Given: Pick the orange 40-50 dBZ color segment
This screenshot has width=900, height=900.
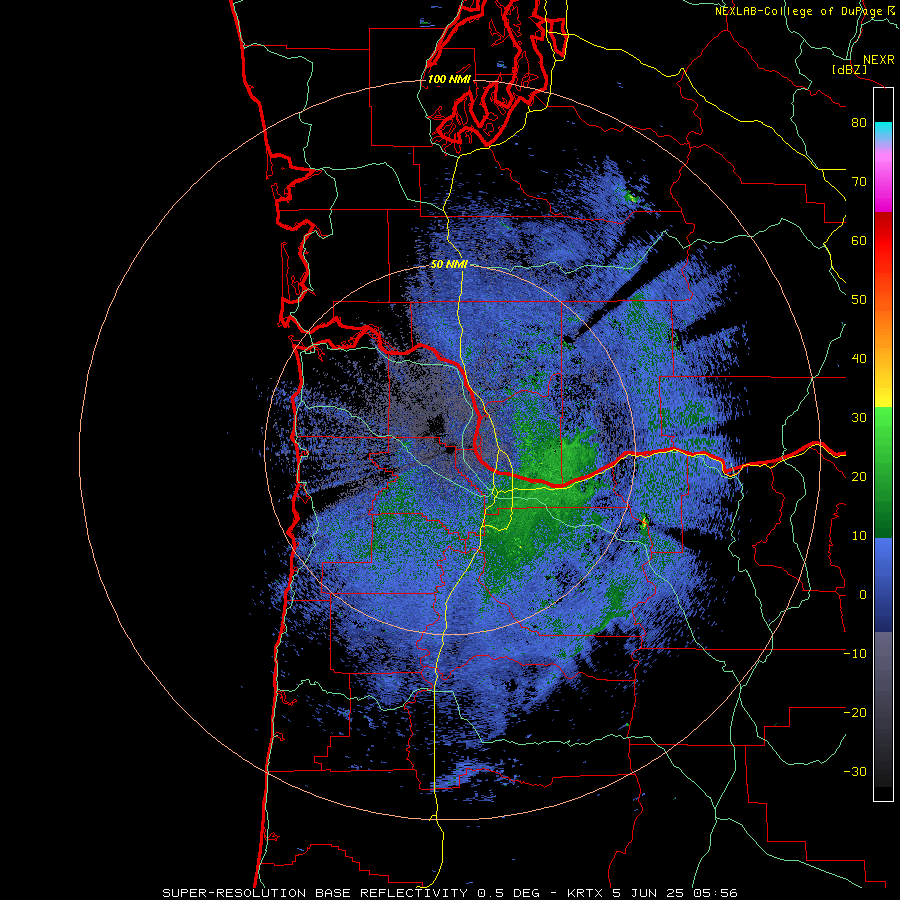Looking at the screenshot, I should (x=883, y=330).
